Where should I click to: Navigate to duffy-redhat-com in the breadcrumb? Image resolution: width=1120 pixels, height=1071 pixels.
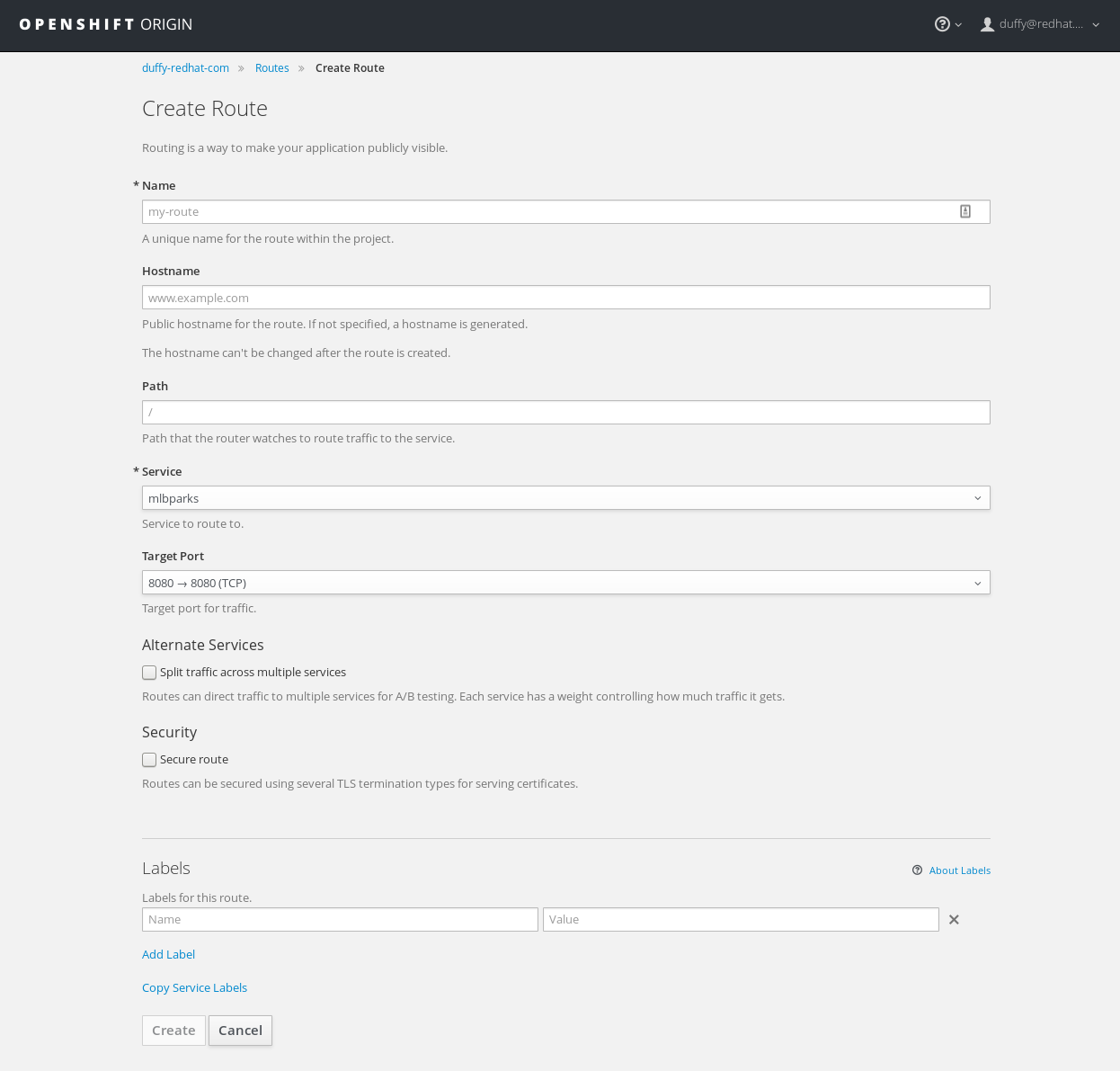pos(185,67)
